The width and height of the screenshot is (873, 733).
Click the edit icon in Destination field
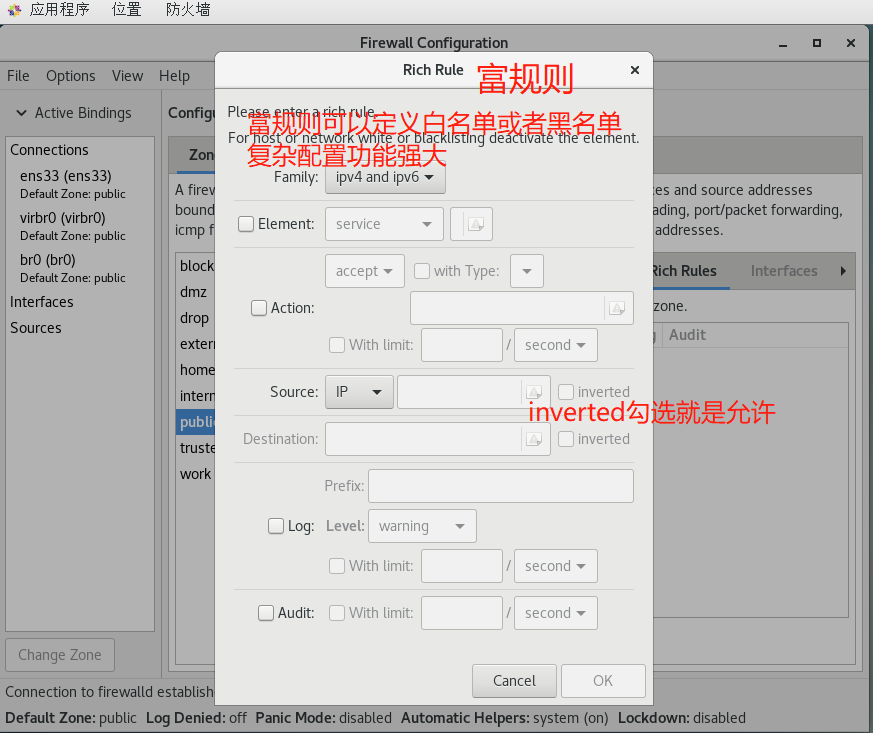[534, 439]
